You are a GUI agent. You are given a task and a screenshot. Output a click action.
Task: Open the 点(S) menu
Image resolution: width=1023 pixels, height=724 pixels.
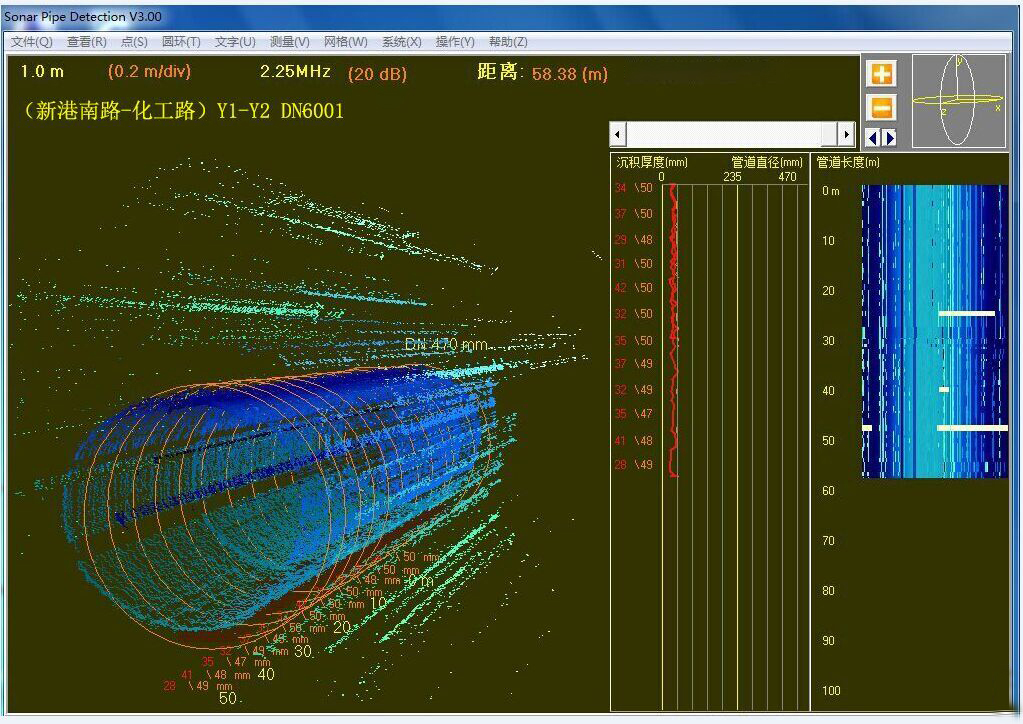pyautogui.click(x=134, y=42)
